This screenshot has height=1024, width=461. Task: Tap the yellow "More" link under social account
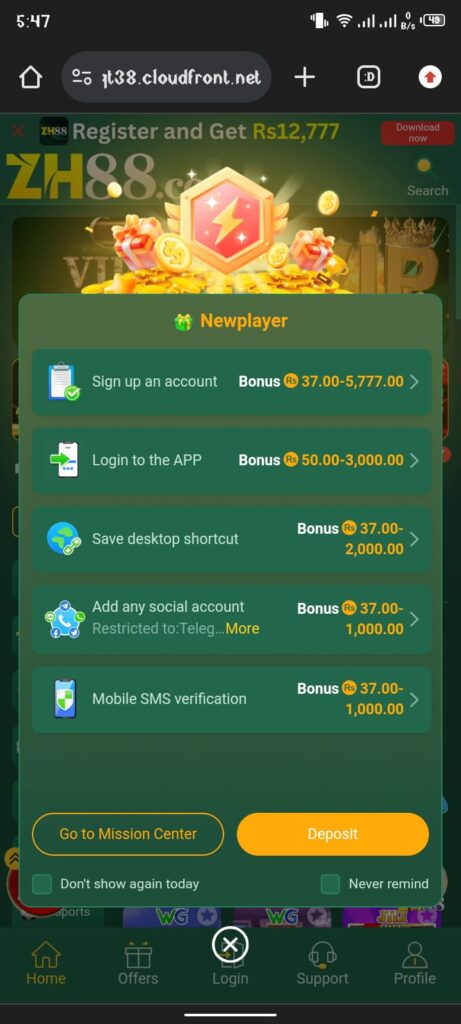click(242, 628)
